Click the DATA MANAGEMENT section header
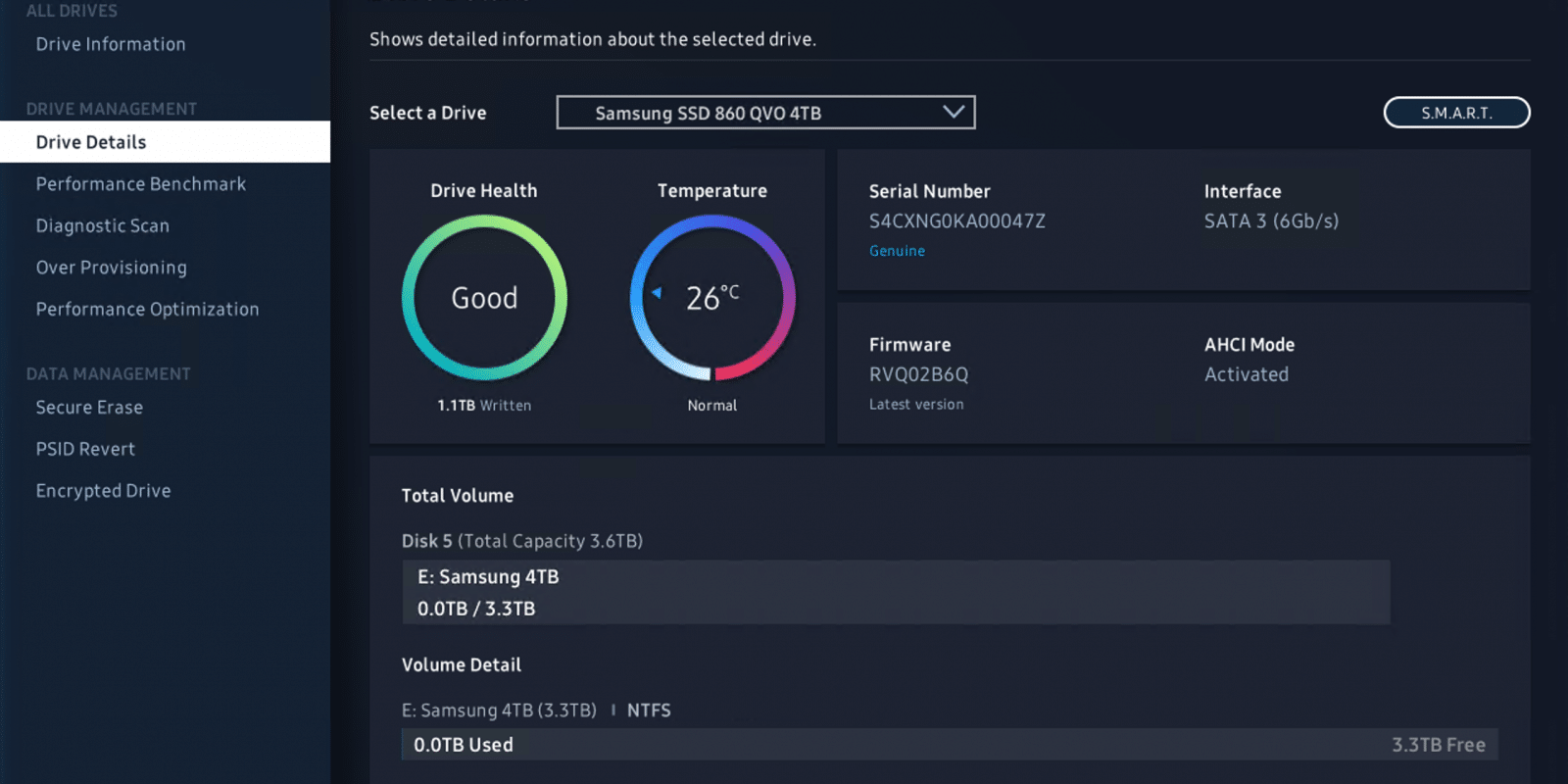This screenshot has width=1568, height=784. coord(109,373)
